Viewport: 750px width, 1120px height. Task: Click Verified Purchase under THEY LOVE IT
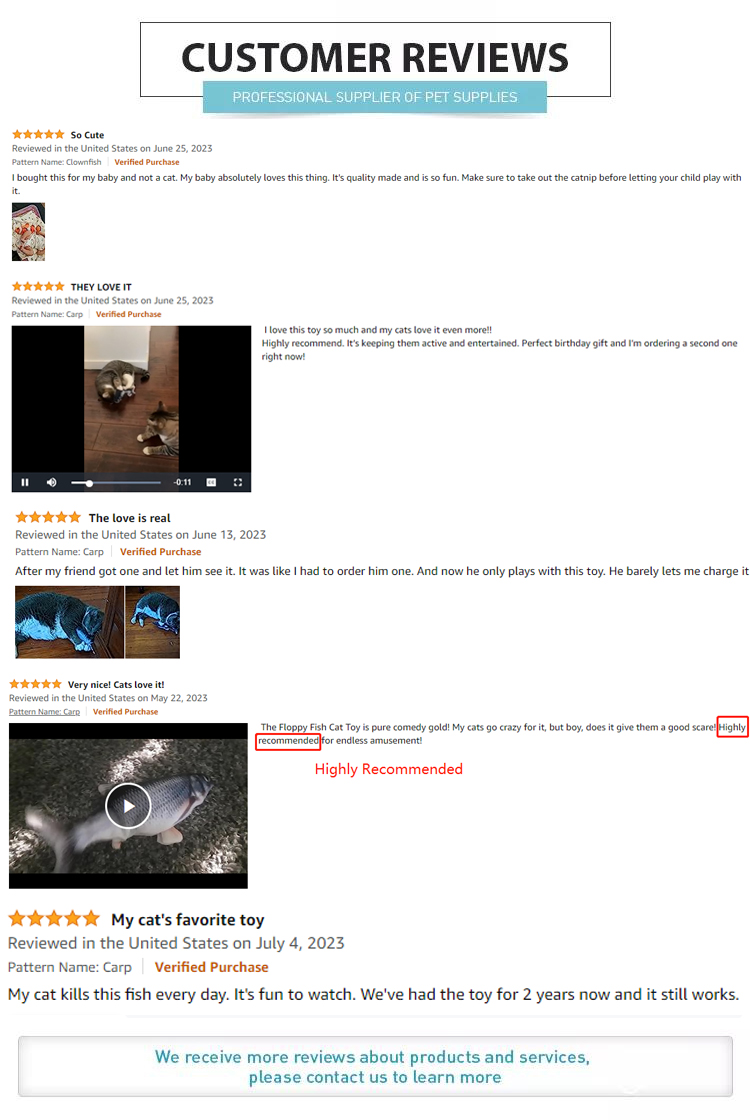coord(129,314)
